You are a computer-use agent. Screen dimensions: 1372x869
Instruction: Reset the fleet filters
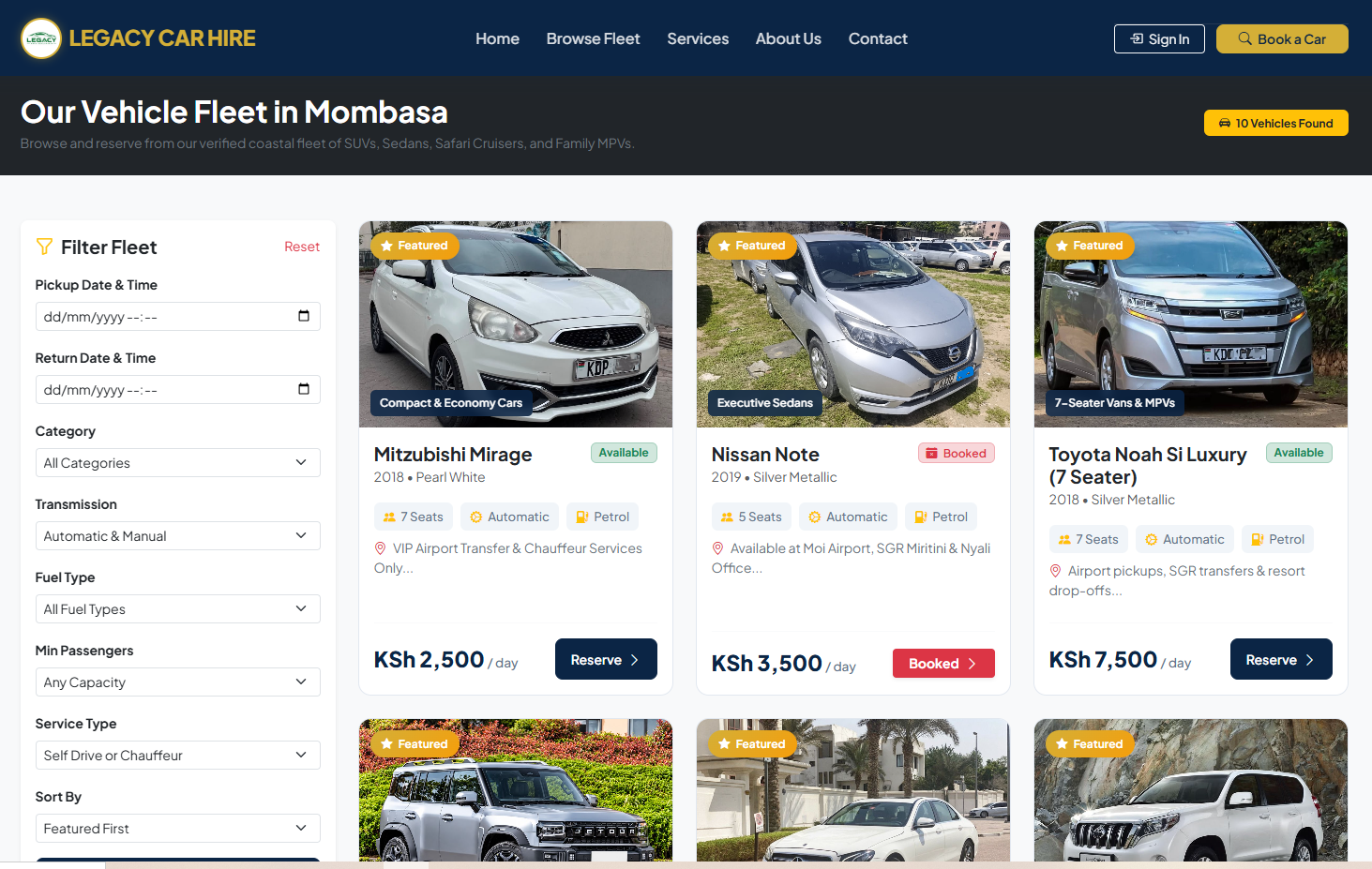coord(302,247)
